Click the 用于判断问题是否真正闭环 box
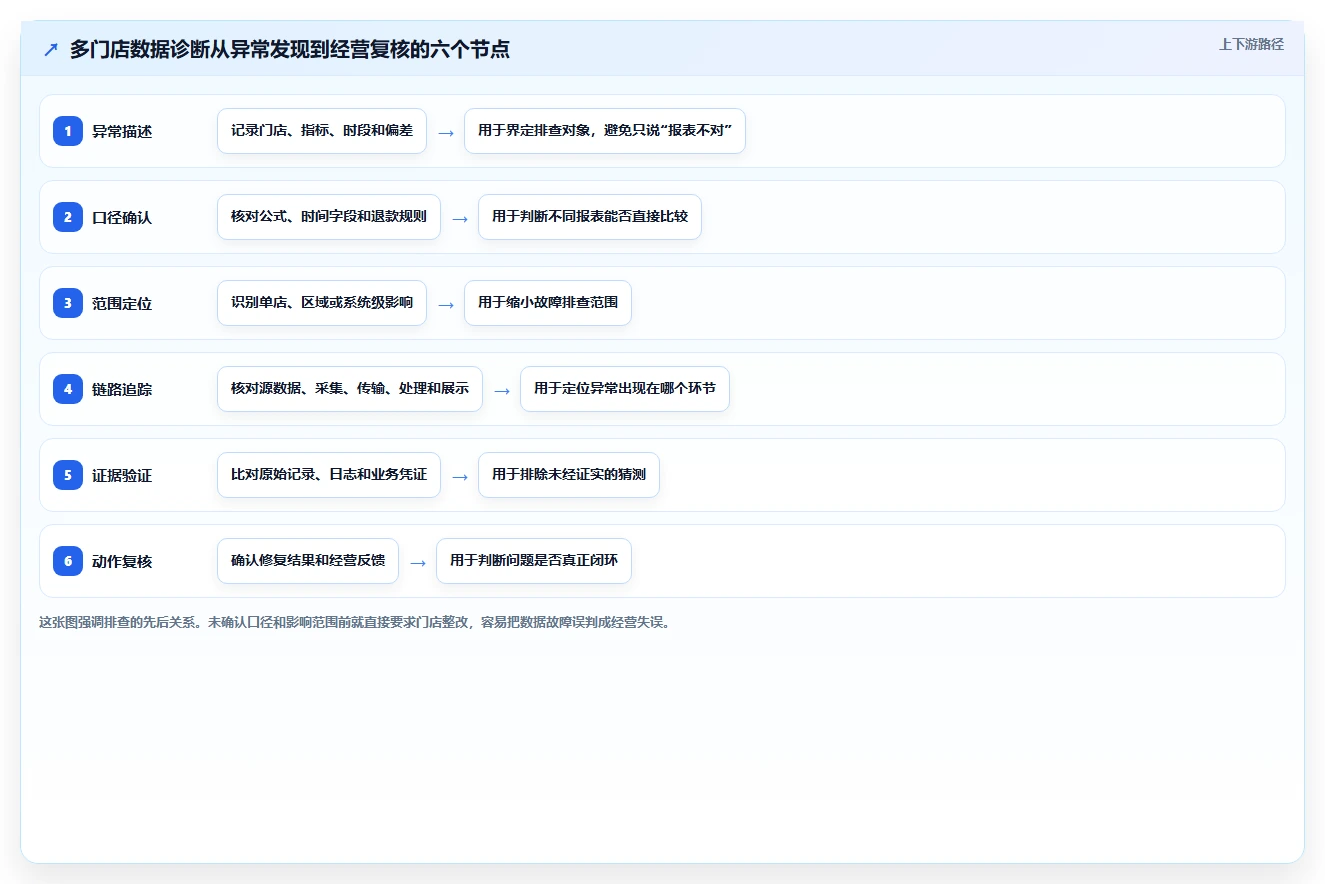 click(x=534, y=561)
